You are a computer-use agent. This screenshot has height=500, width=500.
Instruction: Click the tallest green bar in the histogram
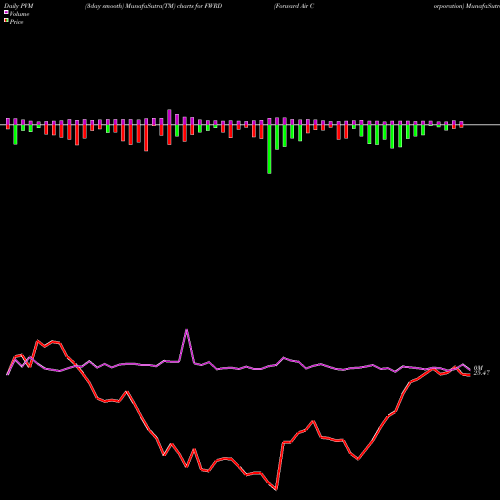coord(269,149)
